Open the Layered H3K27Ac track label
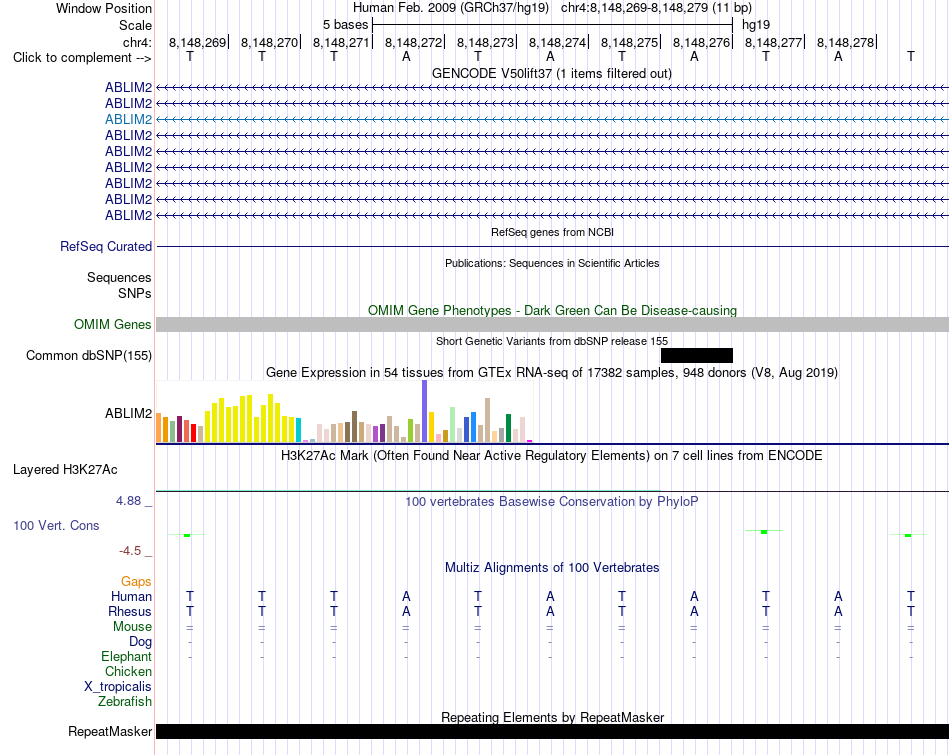Screen dimensions: 950x755 coord(65,470)
